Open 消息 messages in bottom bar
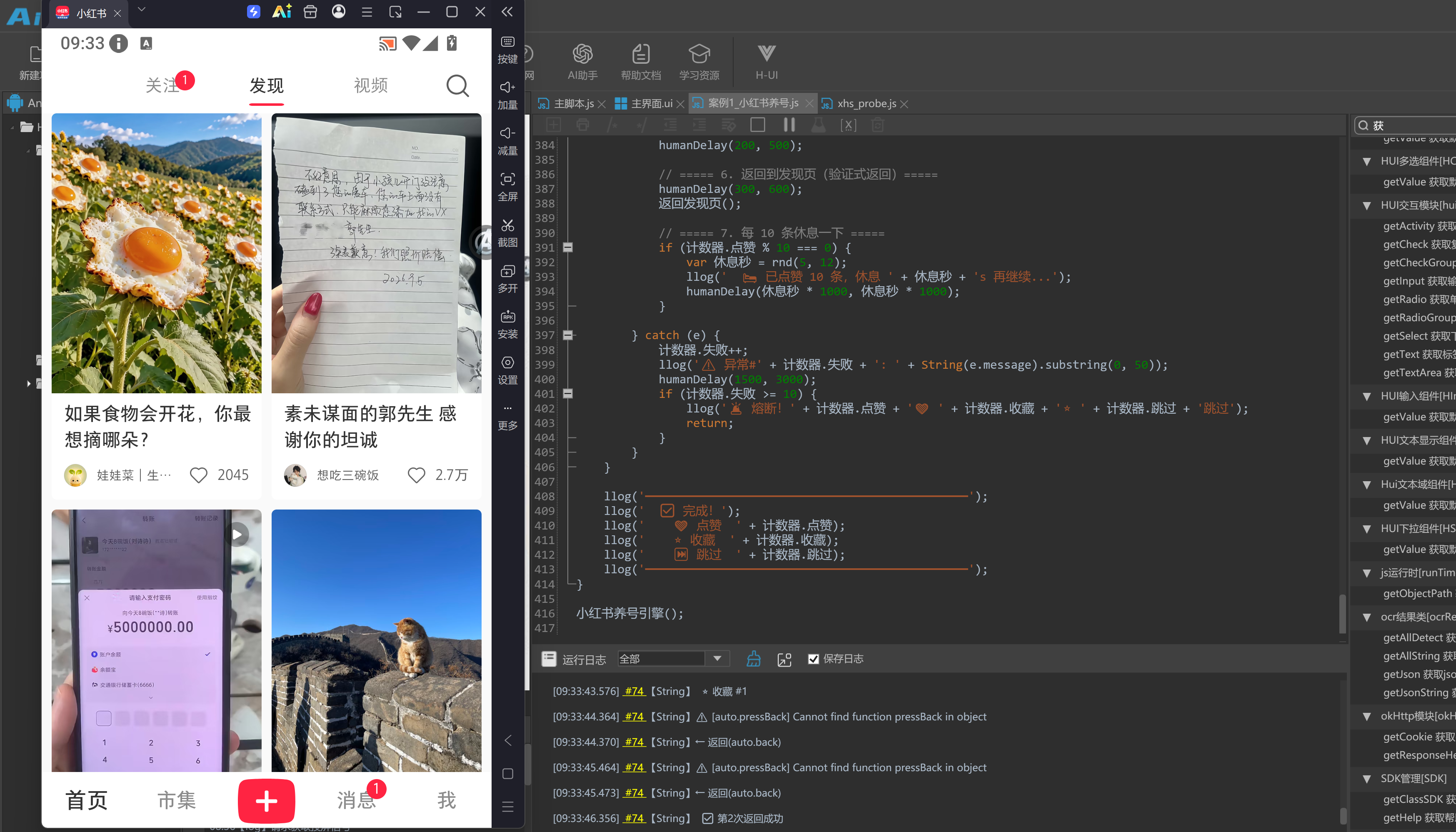The height and width of the screenshot is (832, 1456). (356, 801)
